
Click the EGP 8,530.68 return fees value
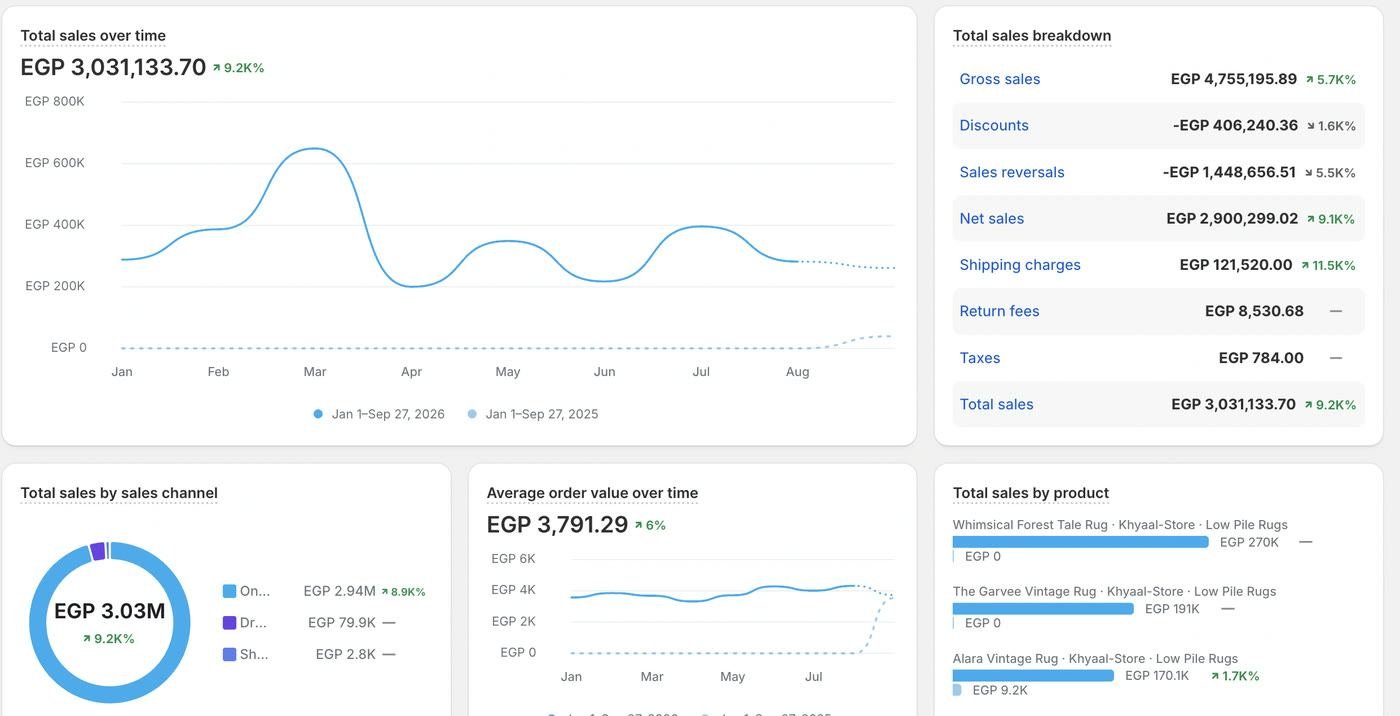(x=1254, y=311)
